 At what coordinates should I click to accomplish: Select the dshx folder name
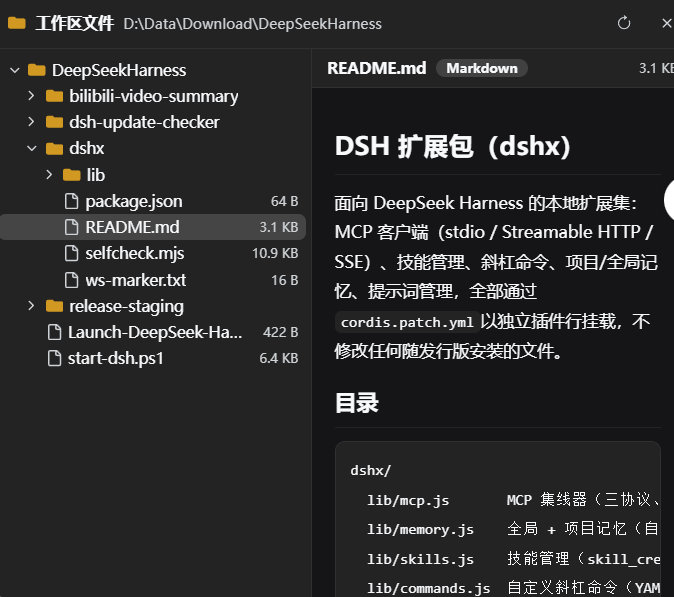pyautogui.click(x=86, y=148)
